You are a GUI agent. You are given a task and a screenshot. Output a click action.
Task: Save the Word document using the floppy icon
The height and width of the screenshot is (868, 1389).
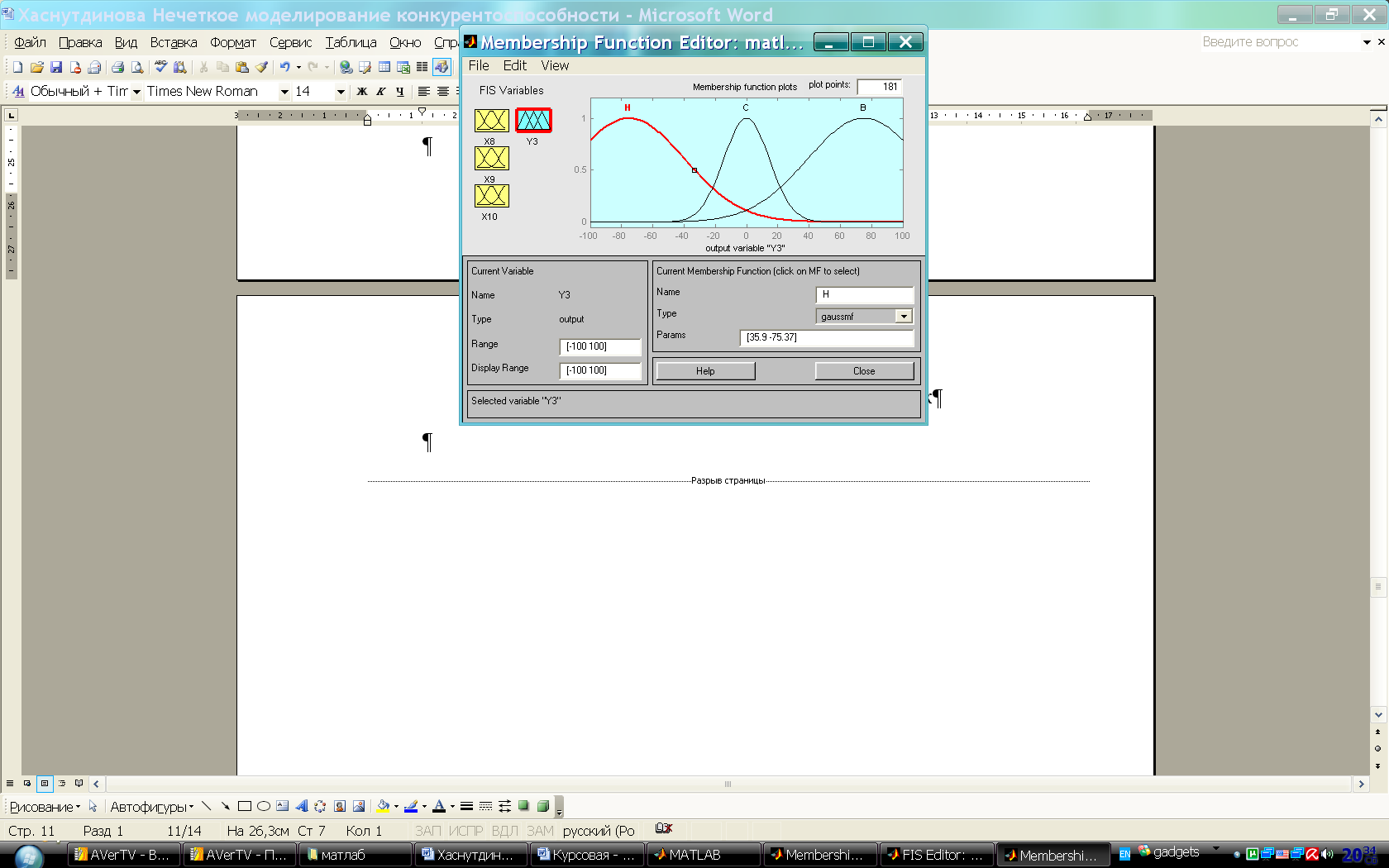click(56, 67)
